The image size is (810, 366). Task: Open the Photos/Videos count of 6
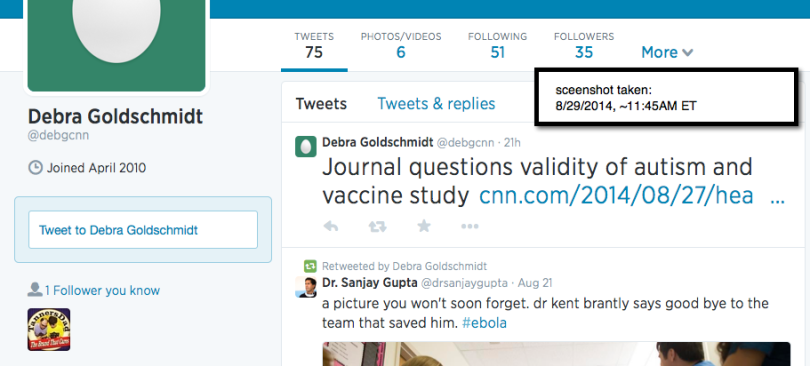[401, 45]
